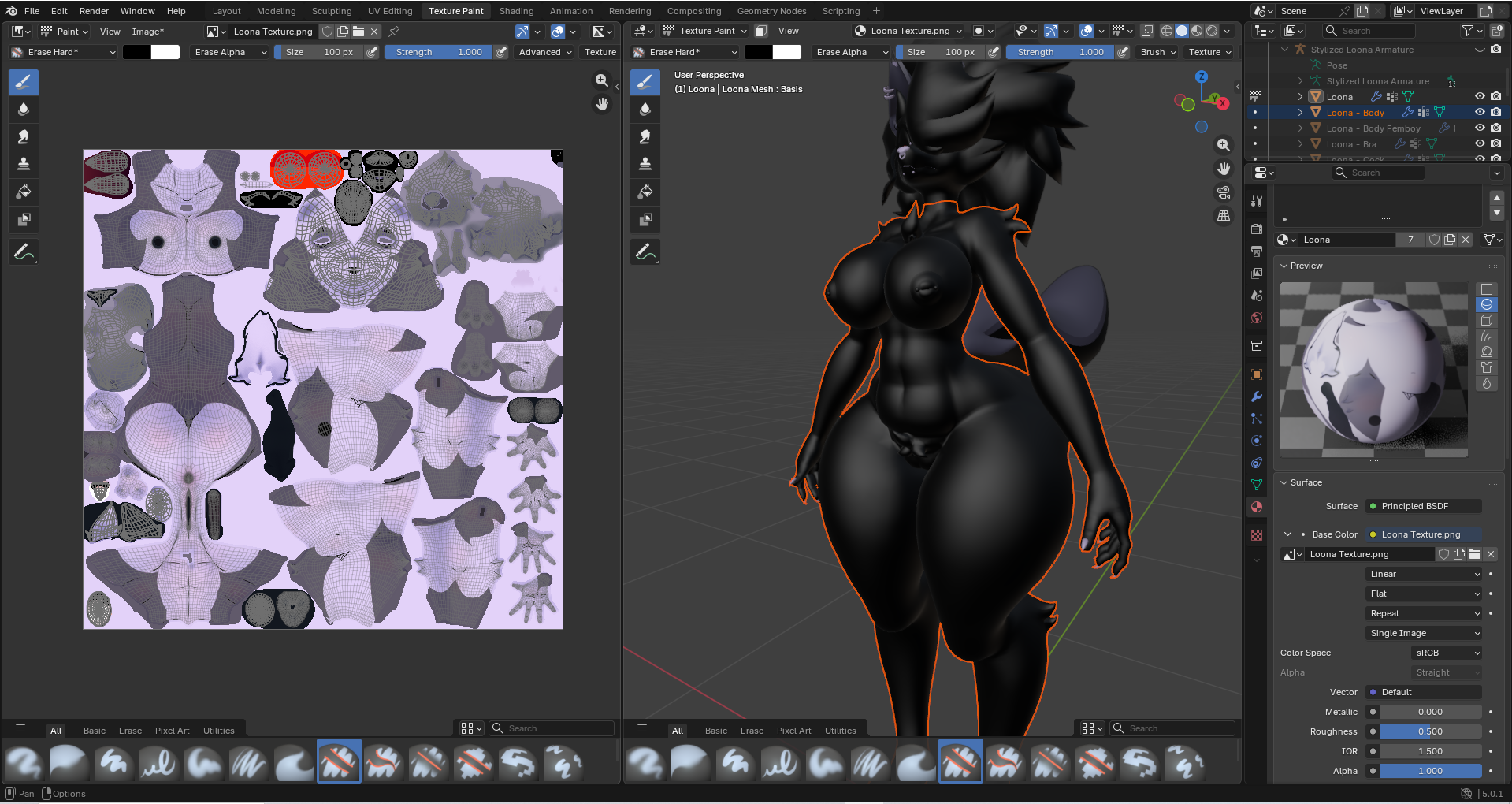Image resolution: width=1512 pixels, height=804 pixels.
Task: Select the Mask tool in 3D viewport
Action: pyautogui.click(x=645, y=219)
